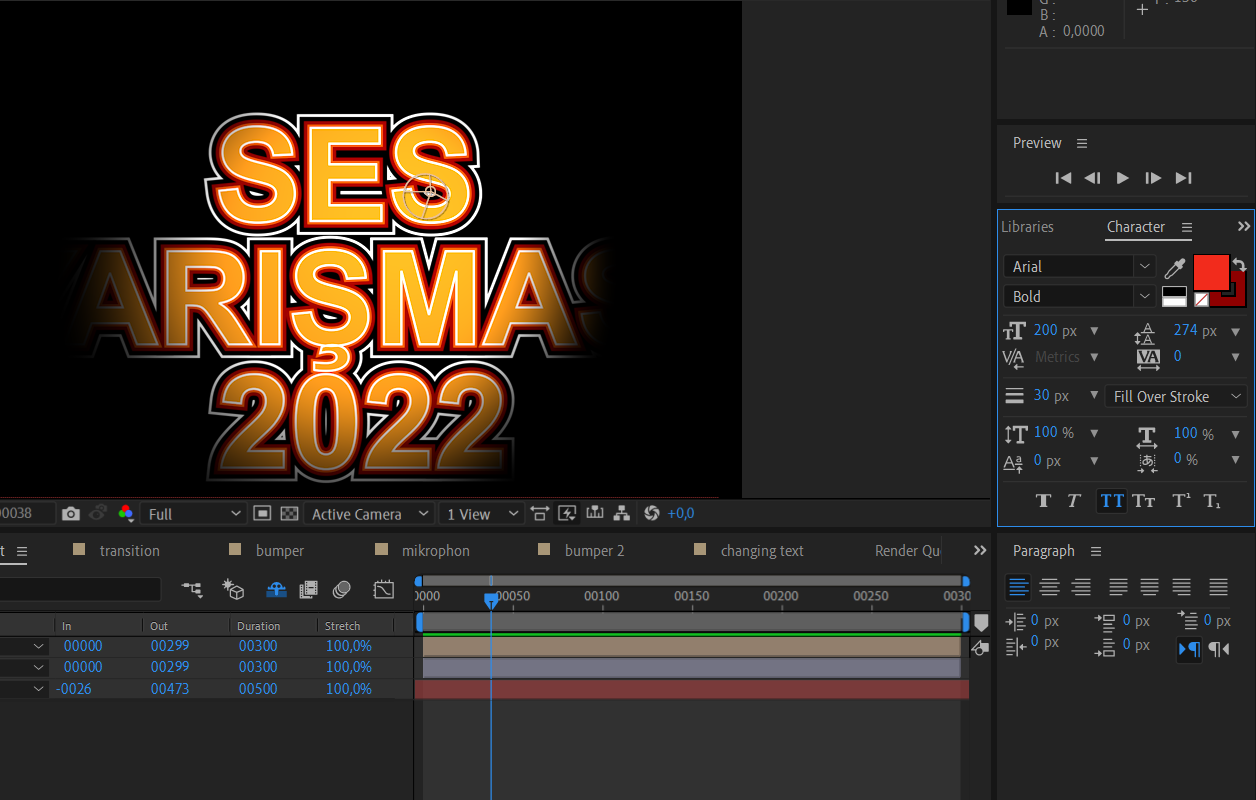1256x800 pixels.
Task: Click the swap fill and stroke arrow
Action: click(1240, 264)
